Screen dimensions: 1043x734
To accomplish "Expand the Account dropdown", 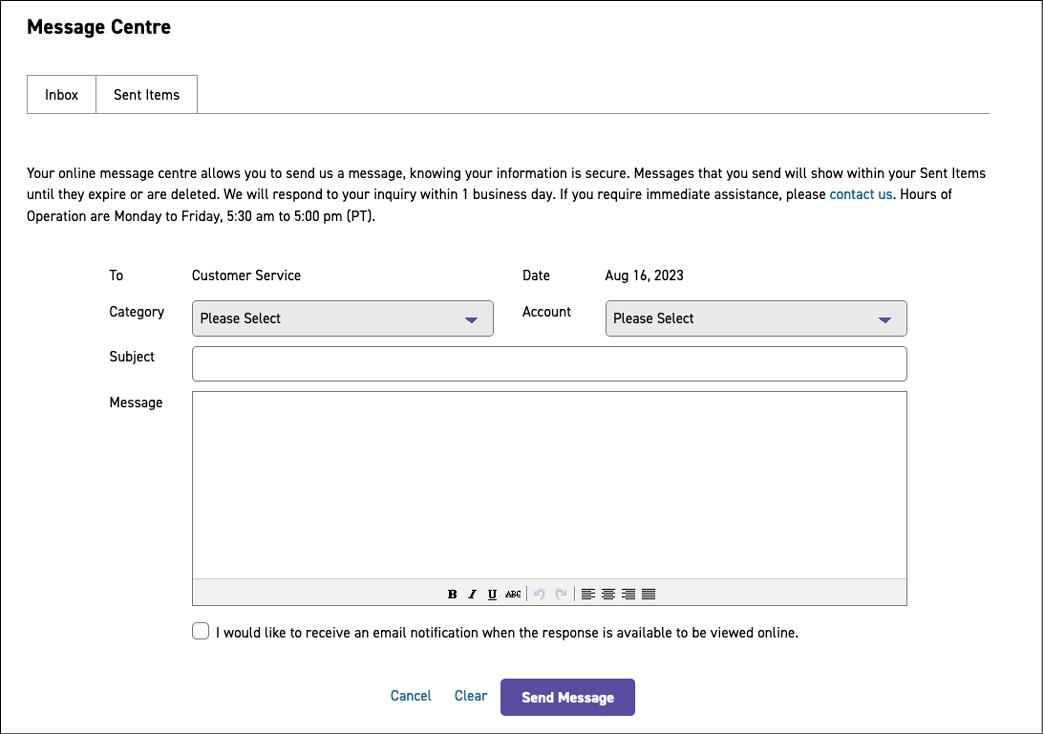I will pyautogui.click(x=755, y=318).
